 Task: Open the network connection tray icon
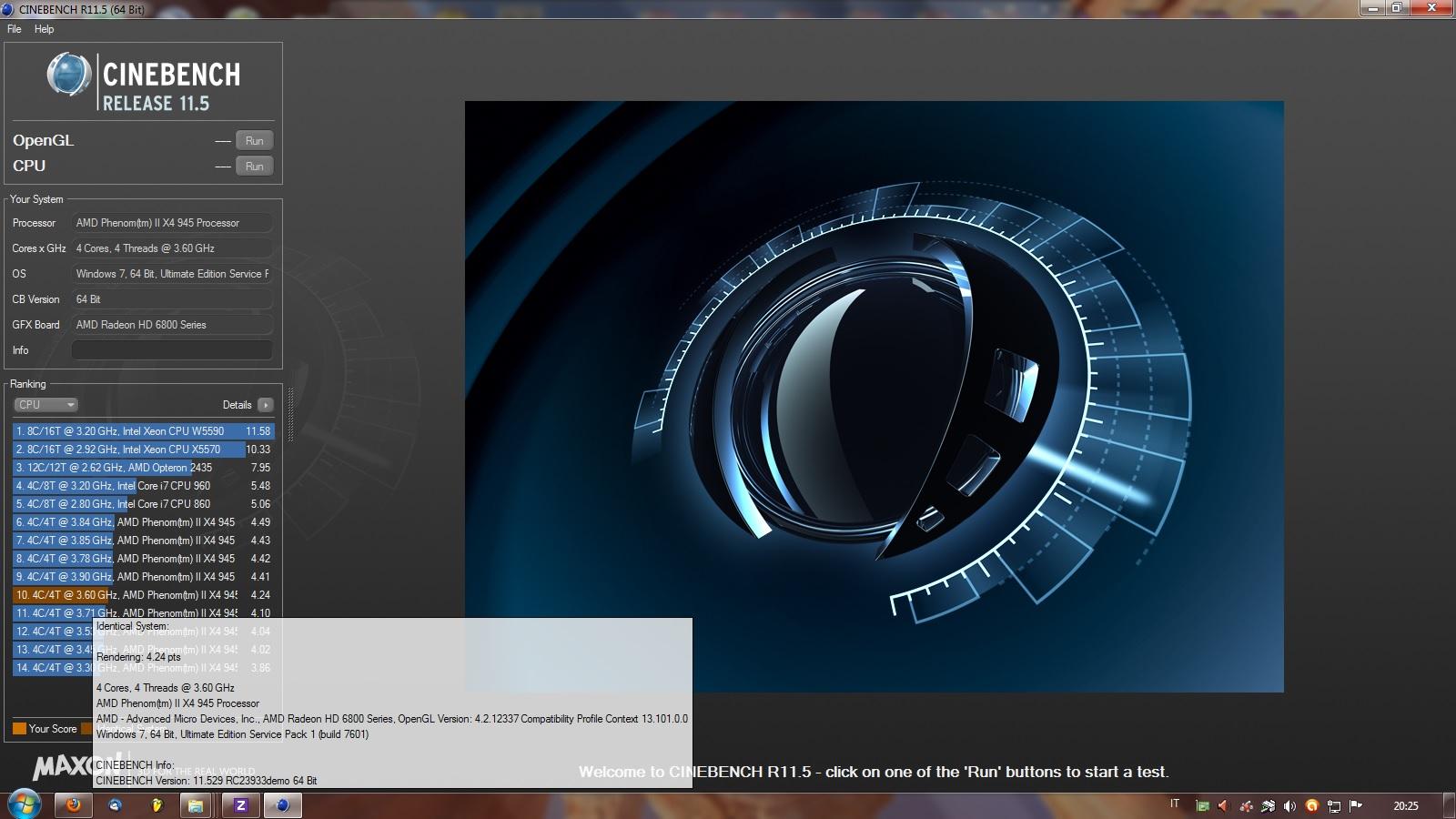[1333, 805]
